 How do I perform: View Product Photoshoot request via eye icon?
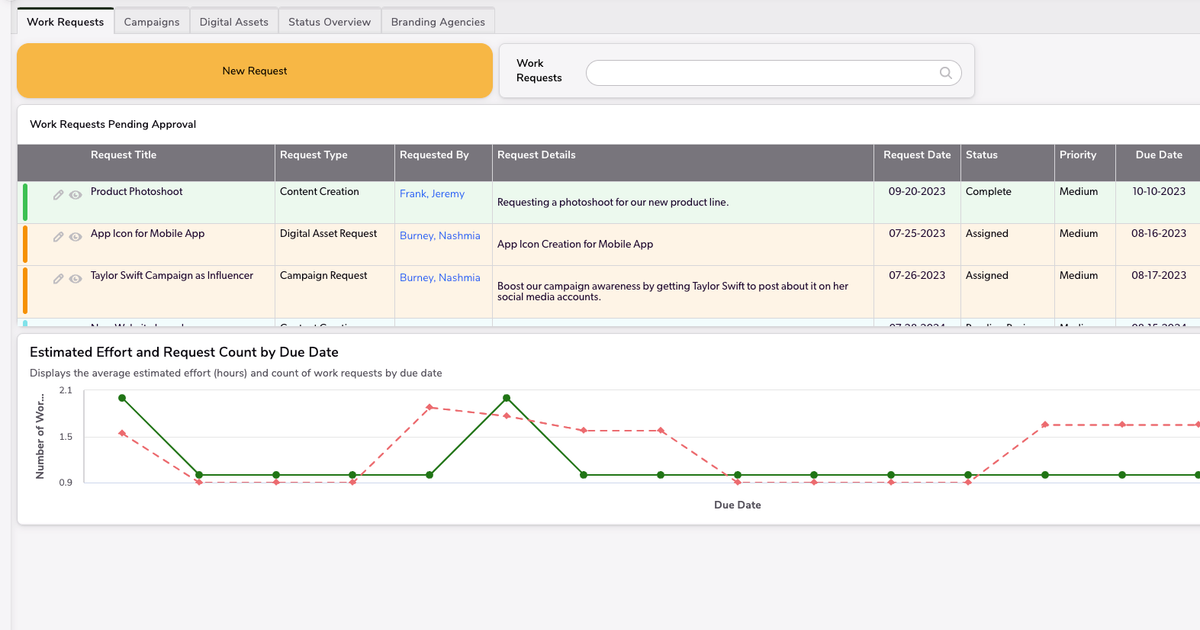[x=75, y=195]
